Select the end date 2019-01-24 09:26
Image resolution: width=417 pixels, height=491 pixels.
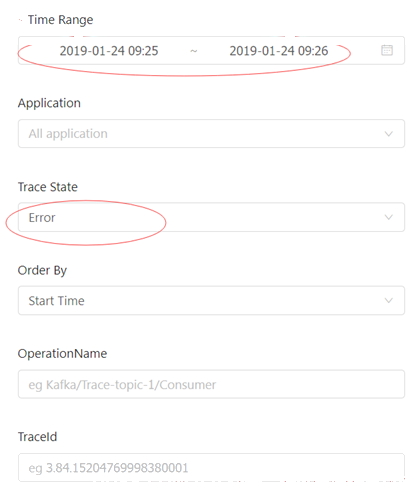tap(279, 51)
